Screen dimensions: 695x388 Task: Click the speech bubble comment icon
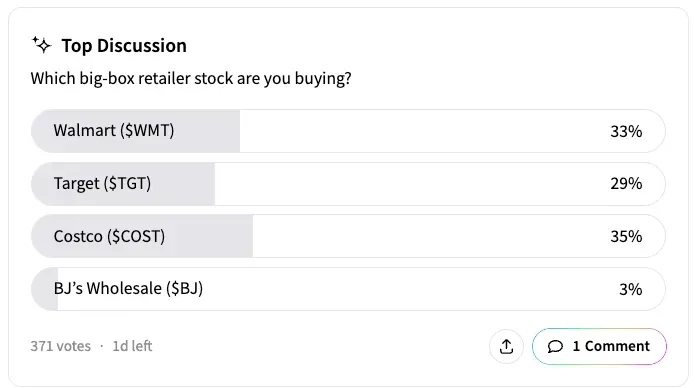tap(555, 346)
